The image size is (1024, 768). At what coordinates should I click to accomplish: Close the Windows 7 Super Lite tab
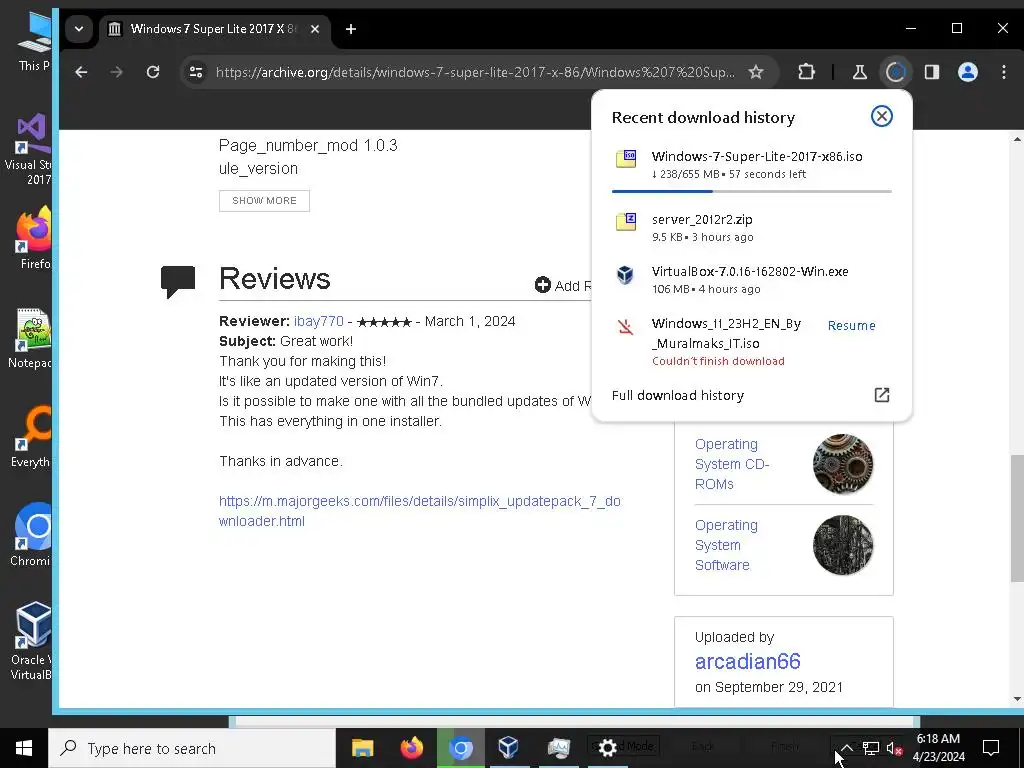click(x=315, y=29)
